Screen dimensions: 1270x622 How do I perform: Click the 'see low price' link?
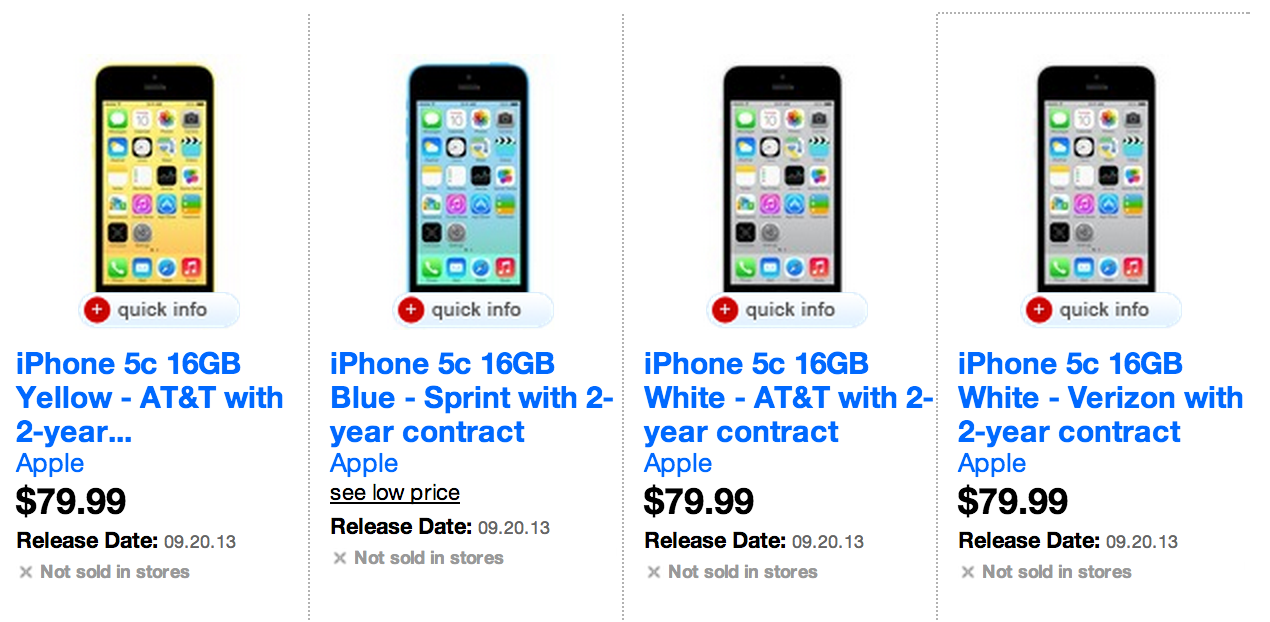tap(395, 493)
